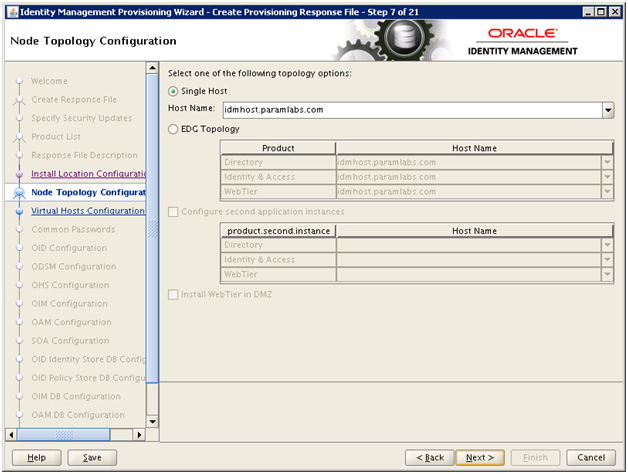Click Directory row host name cell in the Product table
The height and width of the screenshot is (474, 628).
tap(469, 162)
